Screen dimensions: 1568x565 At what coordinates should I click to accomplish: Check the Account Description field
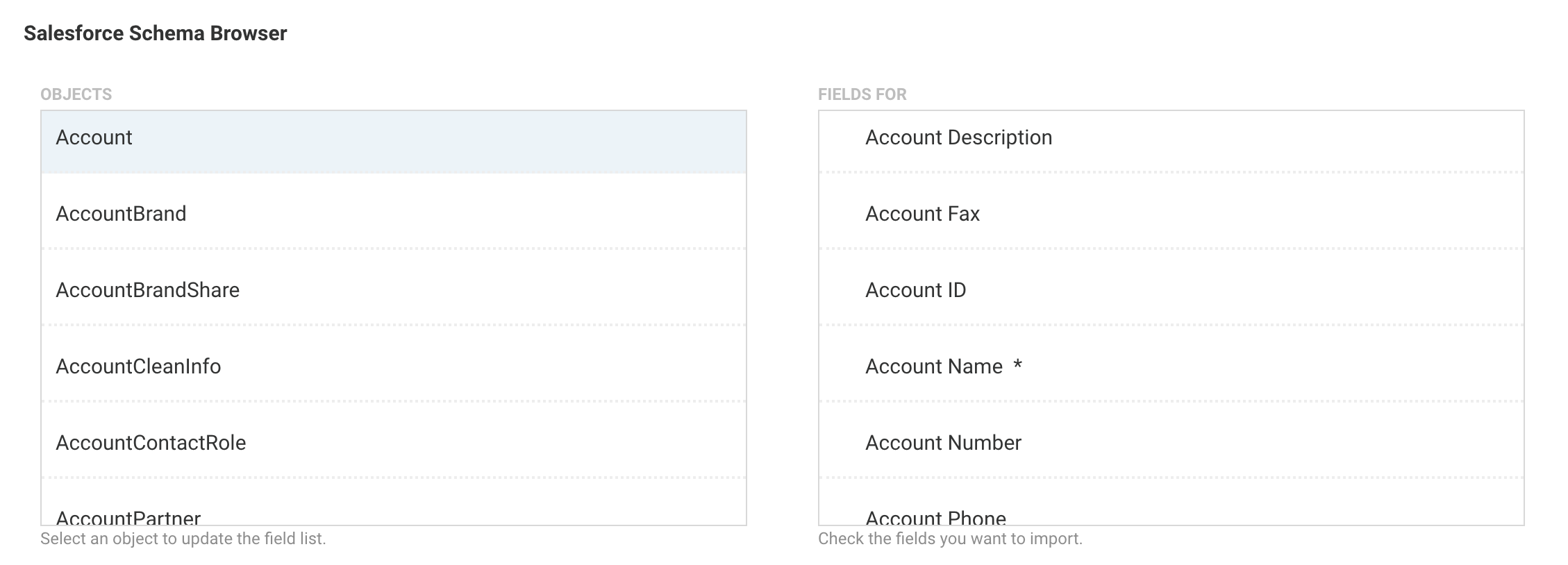[958, 138]
